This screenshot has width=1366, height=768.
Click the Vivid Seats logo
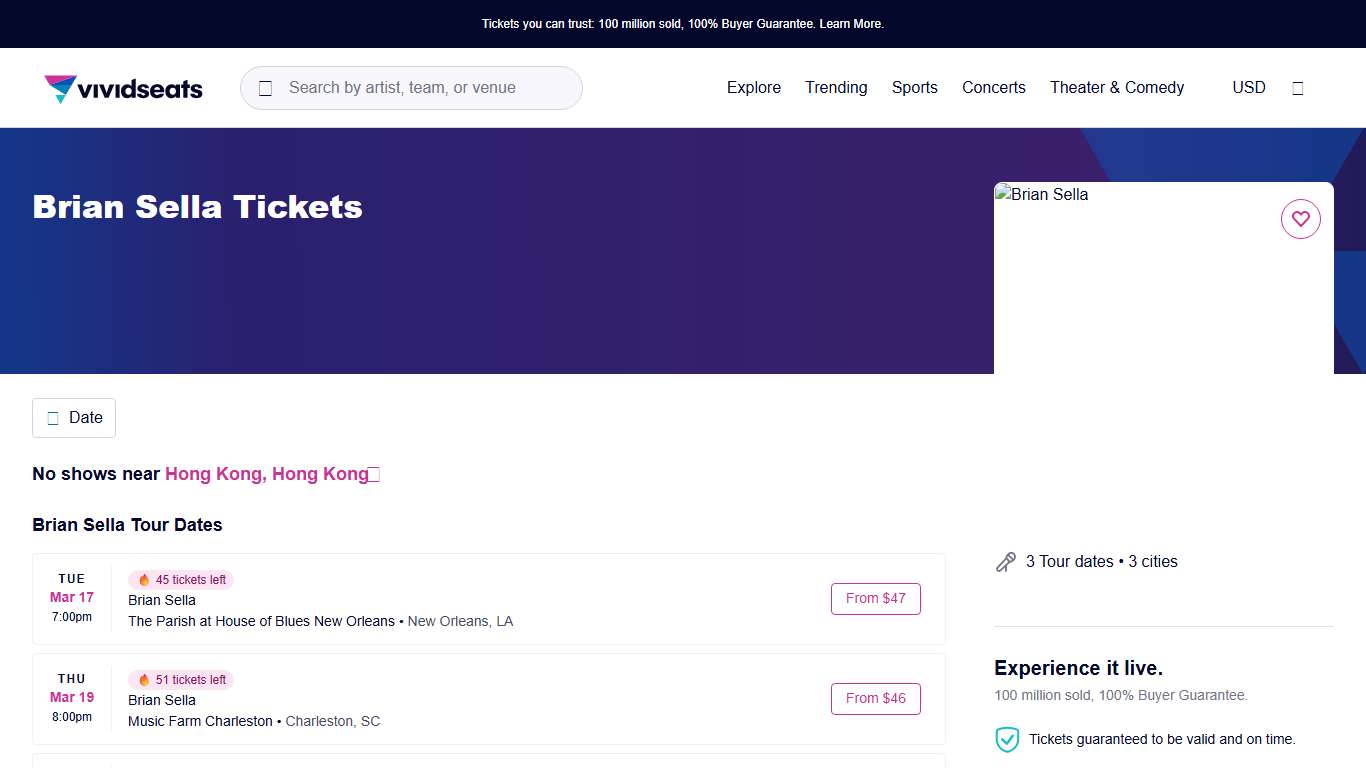[123, 89]
